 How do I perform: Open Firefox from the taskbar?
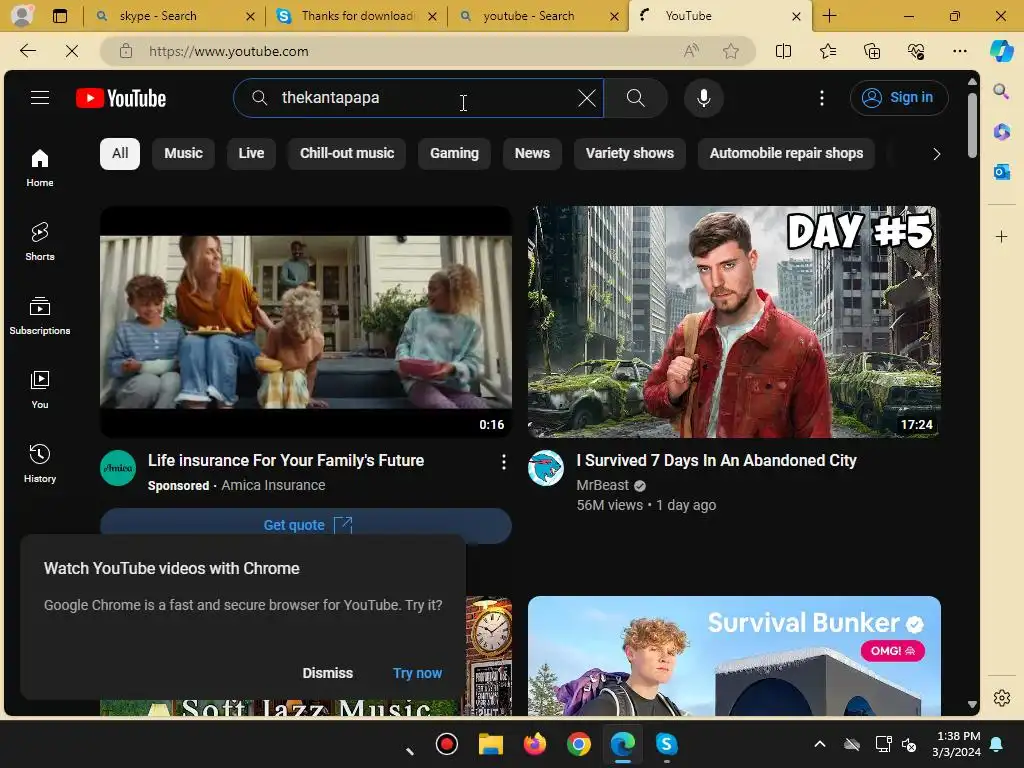535,744
